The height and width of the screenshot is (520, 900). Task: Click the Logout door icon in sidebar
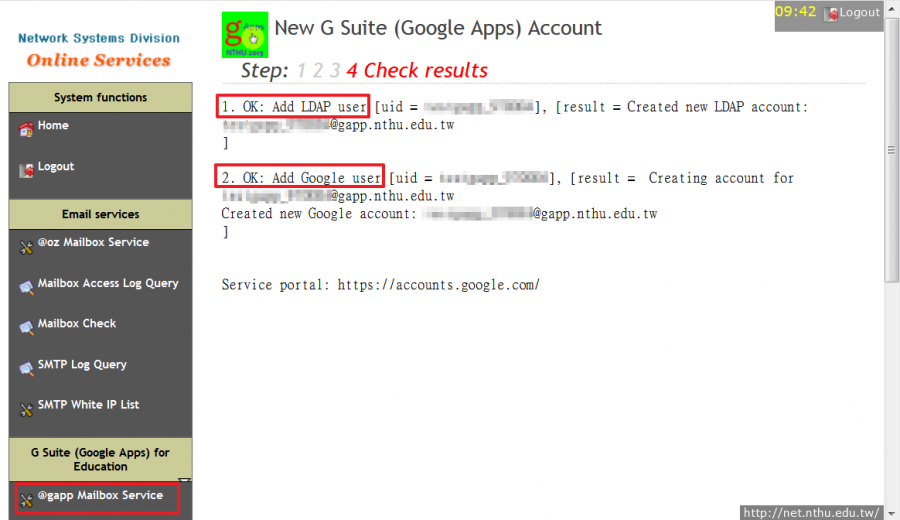[26, 170]
